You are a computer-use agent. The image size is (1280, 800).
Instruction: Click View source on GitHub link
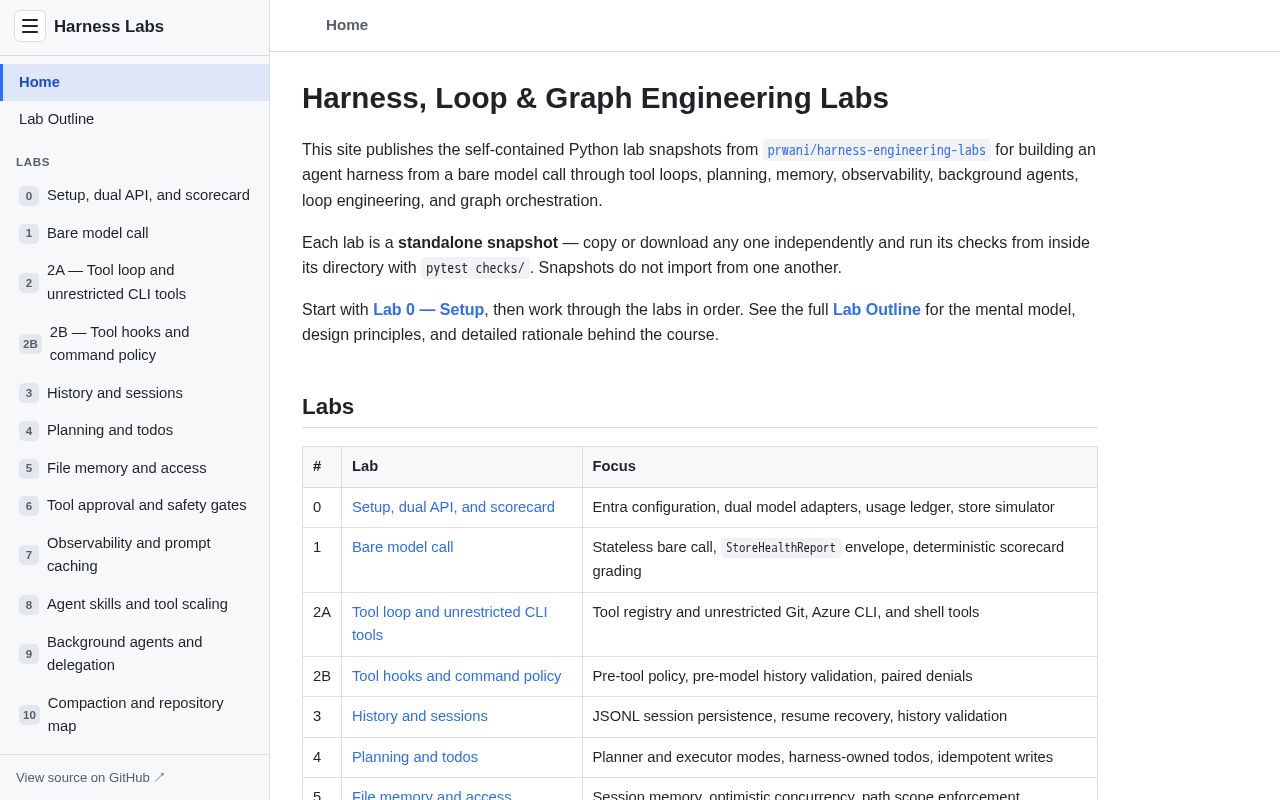point(90,777)
